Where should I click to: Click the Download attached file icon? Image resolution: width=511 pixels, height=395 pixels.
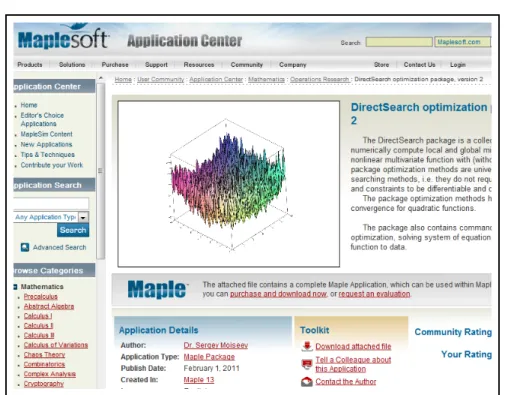click(x=307, y=346)
